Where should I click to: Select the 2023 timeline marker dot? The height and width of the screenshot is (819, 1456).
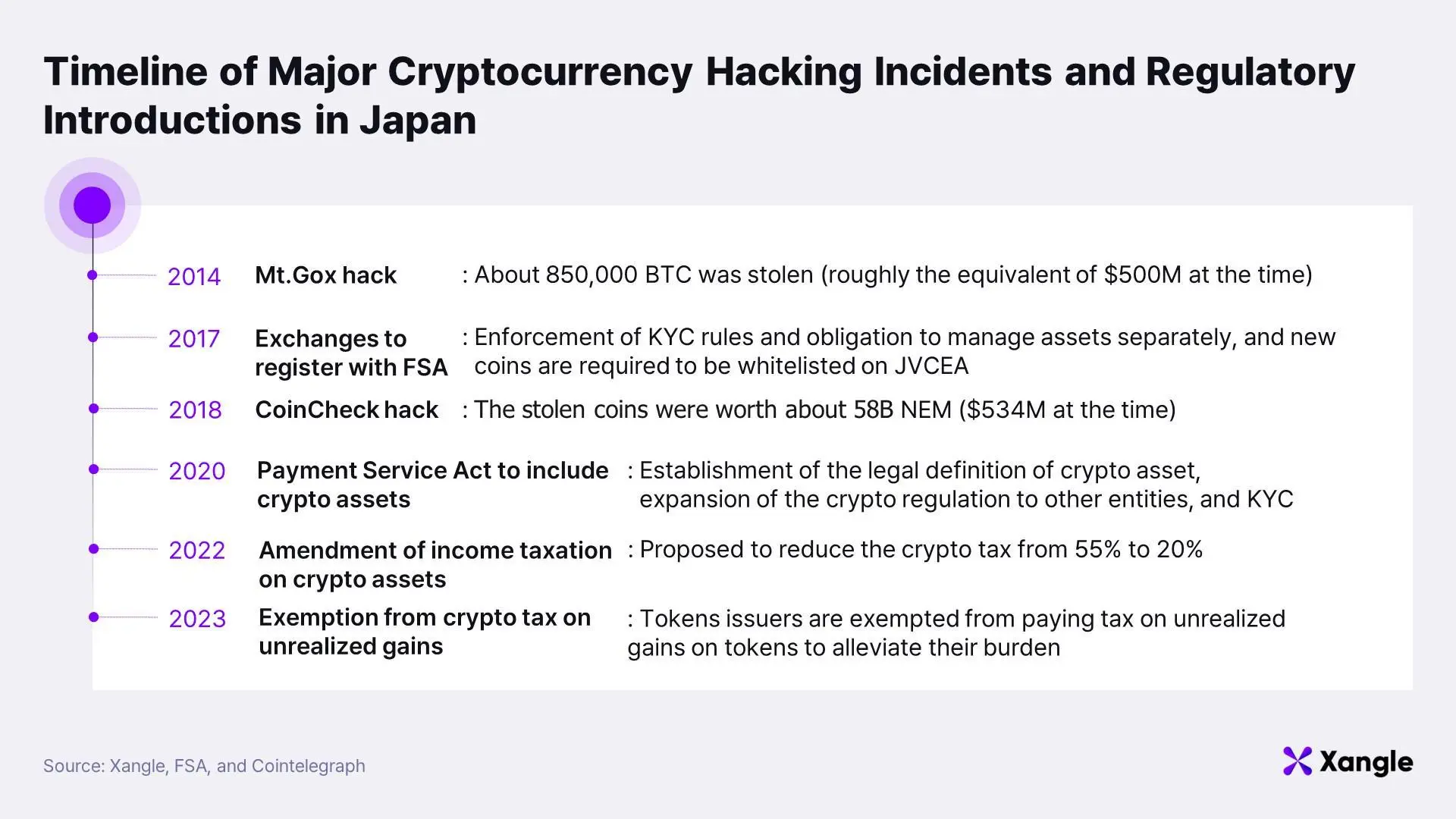[93, 617]
